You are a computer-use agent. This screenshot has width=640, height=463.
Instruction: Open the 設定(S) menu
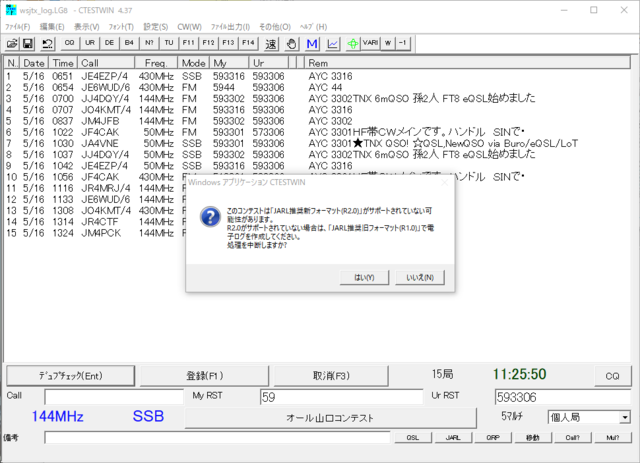point(156,27)
